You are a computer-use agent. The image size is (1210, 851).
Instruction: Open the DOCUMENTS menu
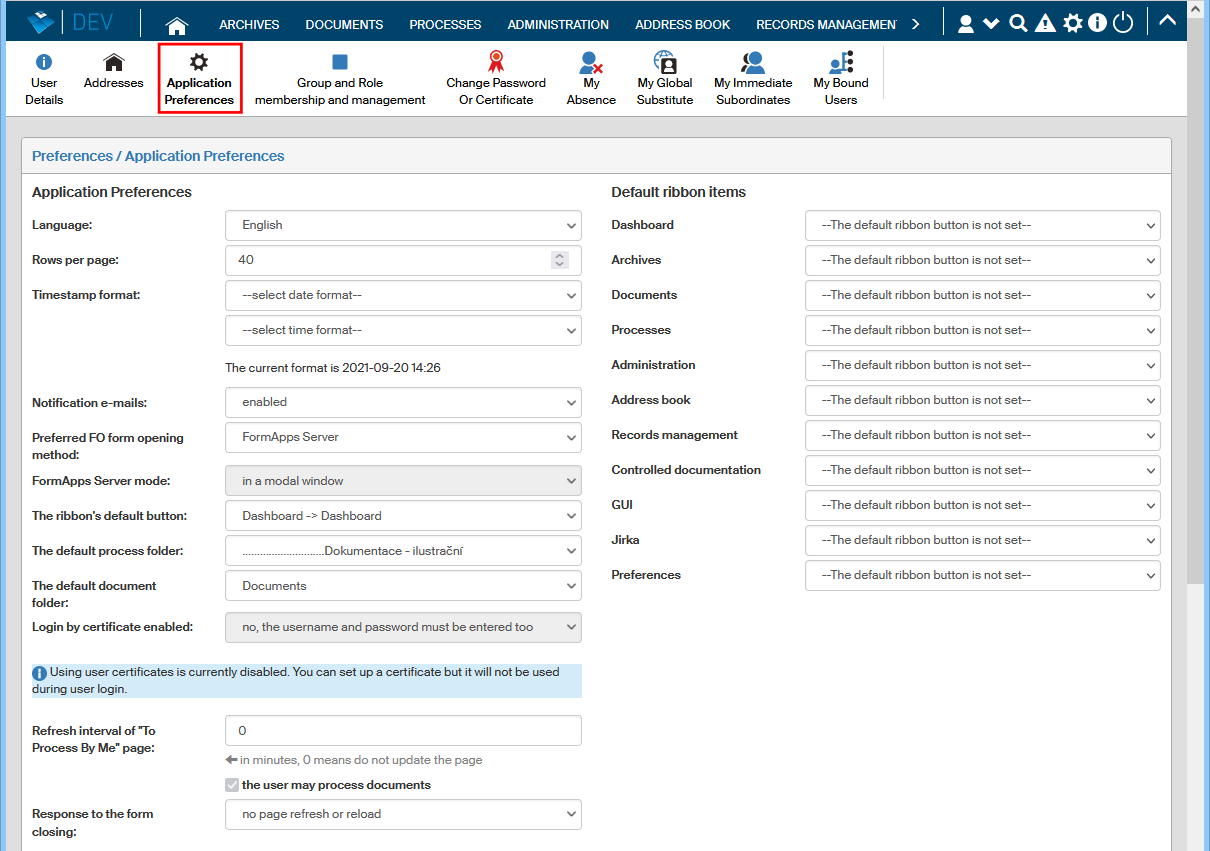pyautogui.click(x=344, y=25)
